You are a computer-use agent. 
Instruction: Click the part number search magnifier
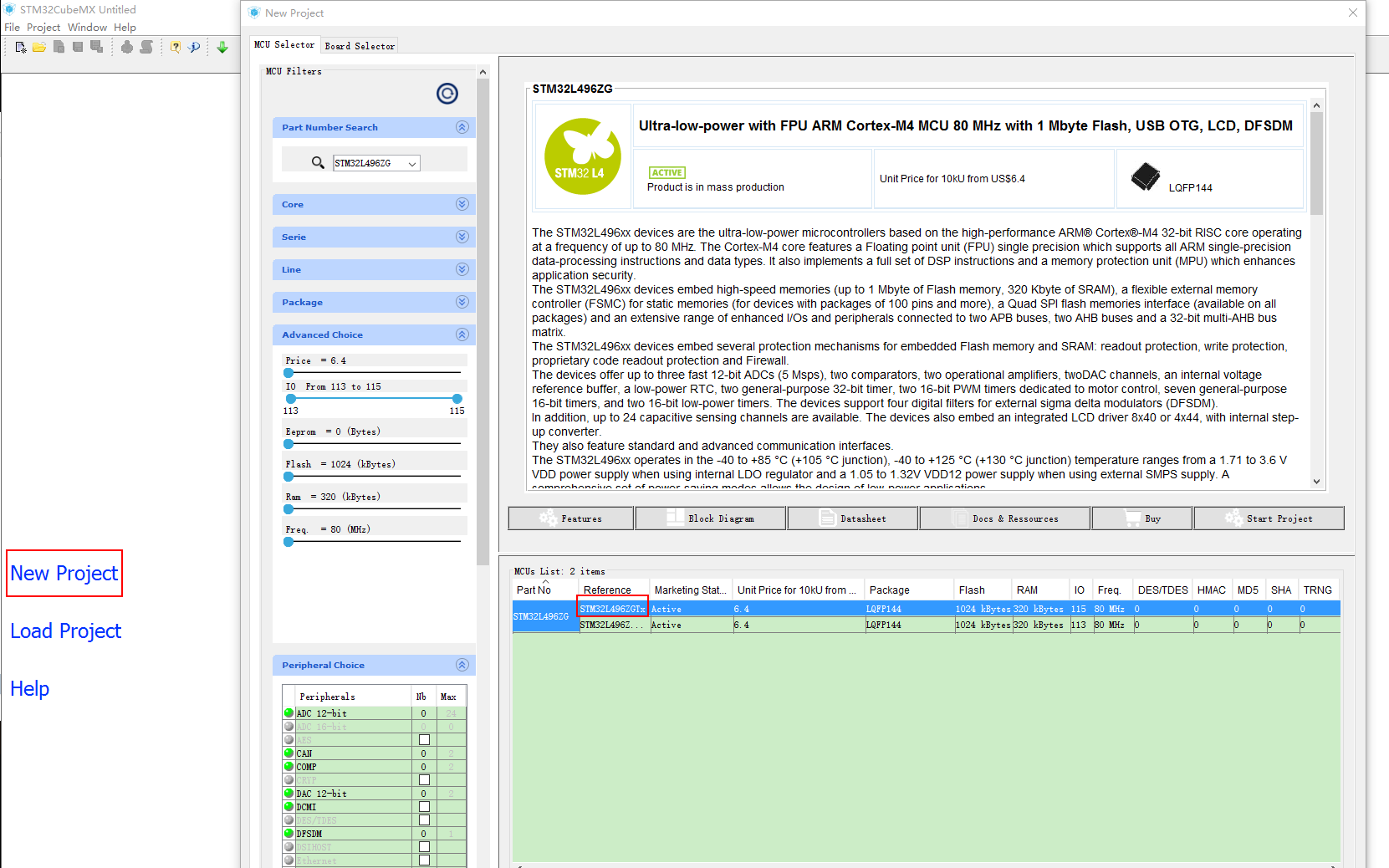tap(318, 163)
